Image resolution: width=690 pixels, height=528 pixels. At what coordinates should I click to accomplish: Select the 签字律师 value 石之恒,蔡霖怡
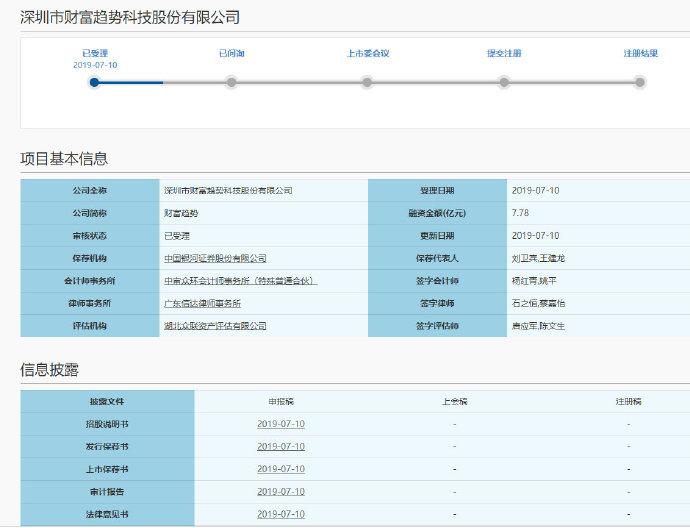[x=538, y=304]
